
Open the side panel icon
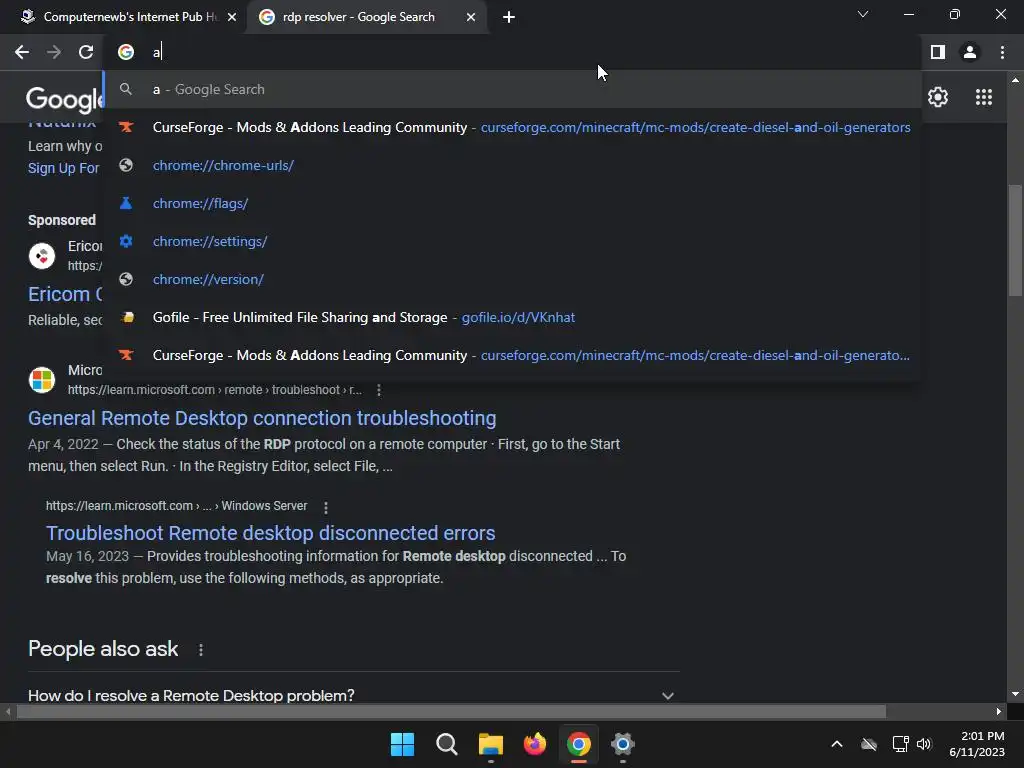938,52
